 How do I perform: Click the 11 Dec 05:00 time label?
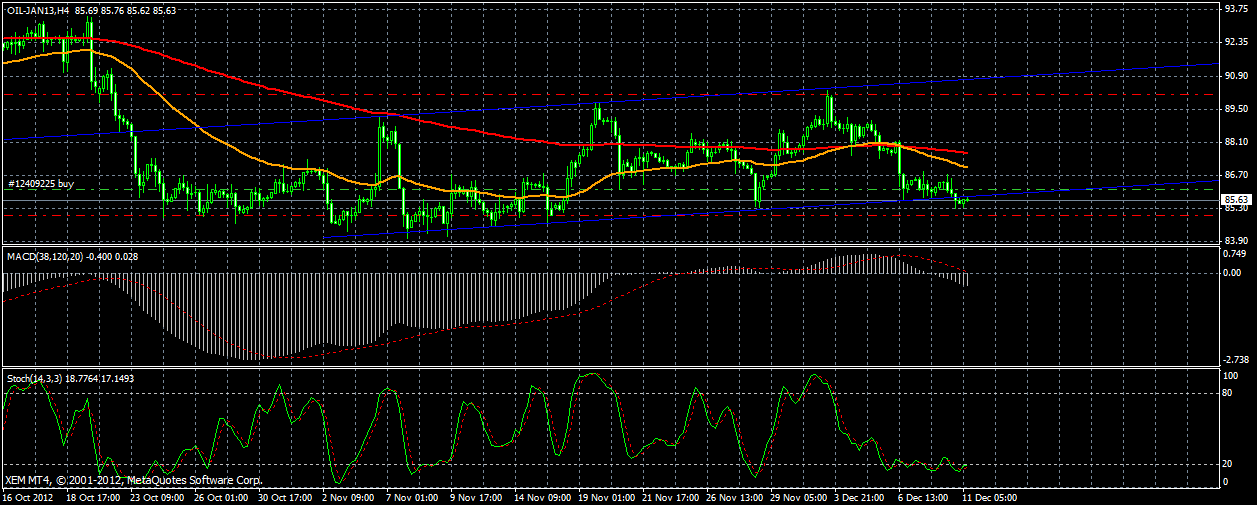[x=988, y=497]
